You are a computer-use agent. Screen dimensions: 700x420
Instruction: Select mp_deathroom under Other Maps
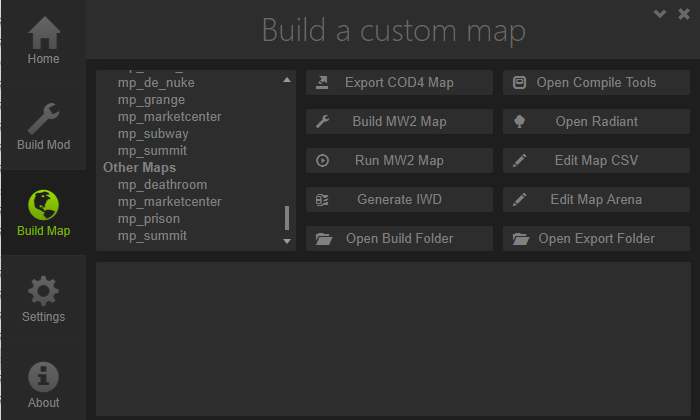[x=162, y=185]
